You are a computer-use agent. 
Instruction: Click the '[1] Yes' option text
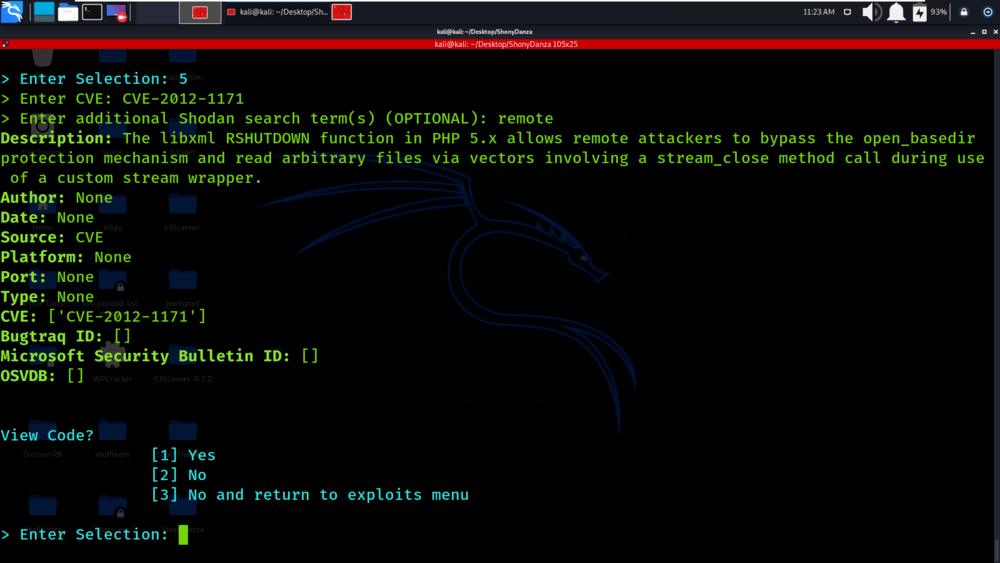click(184, 455)
